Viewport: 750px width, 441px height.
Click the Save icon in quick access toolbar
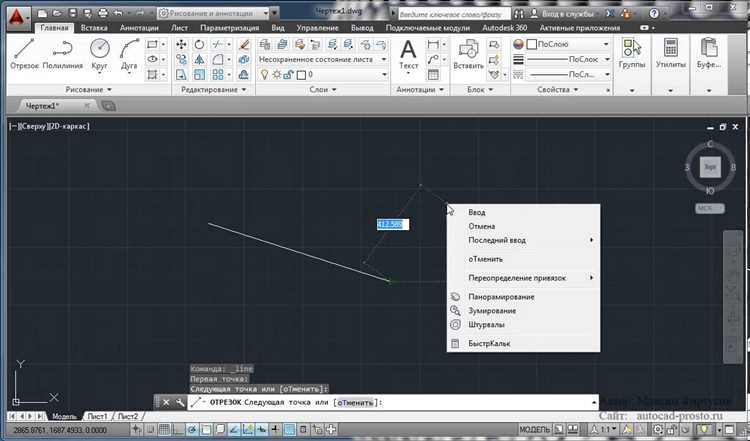(73, 13)
